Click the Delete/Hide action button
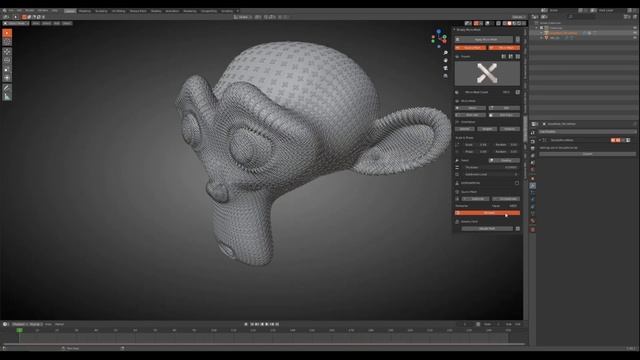Image resolution: width=640 pixels, height=360 pixels. coord(487,229)
